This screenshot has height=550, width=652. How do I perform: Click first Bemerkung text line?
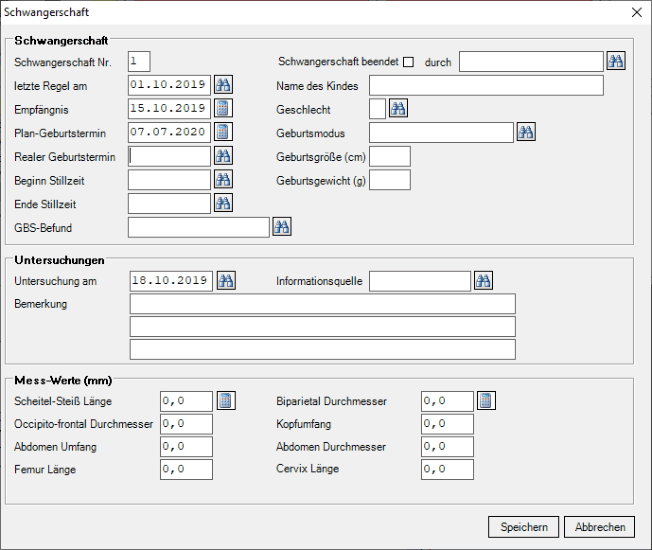(323, 304)
